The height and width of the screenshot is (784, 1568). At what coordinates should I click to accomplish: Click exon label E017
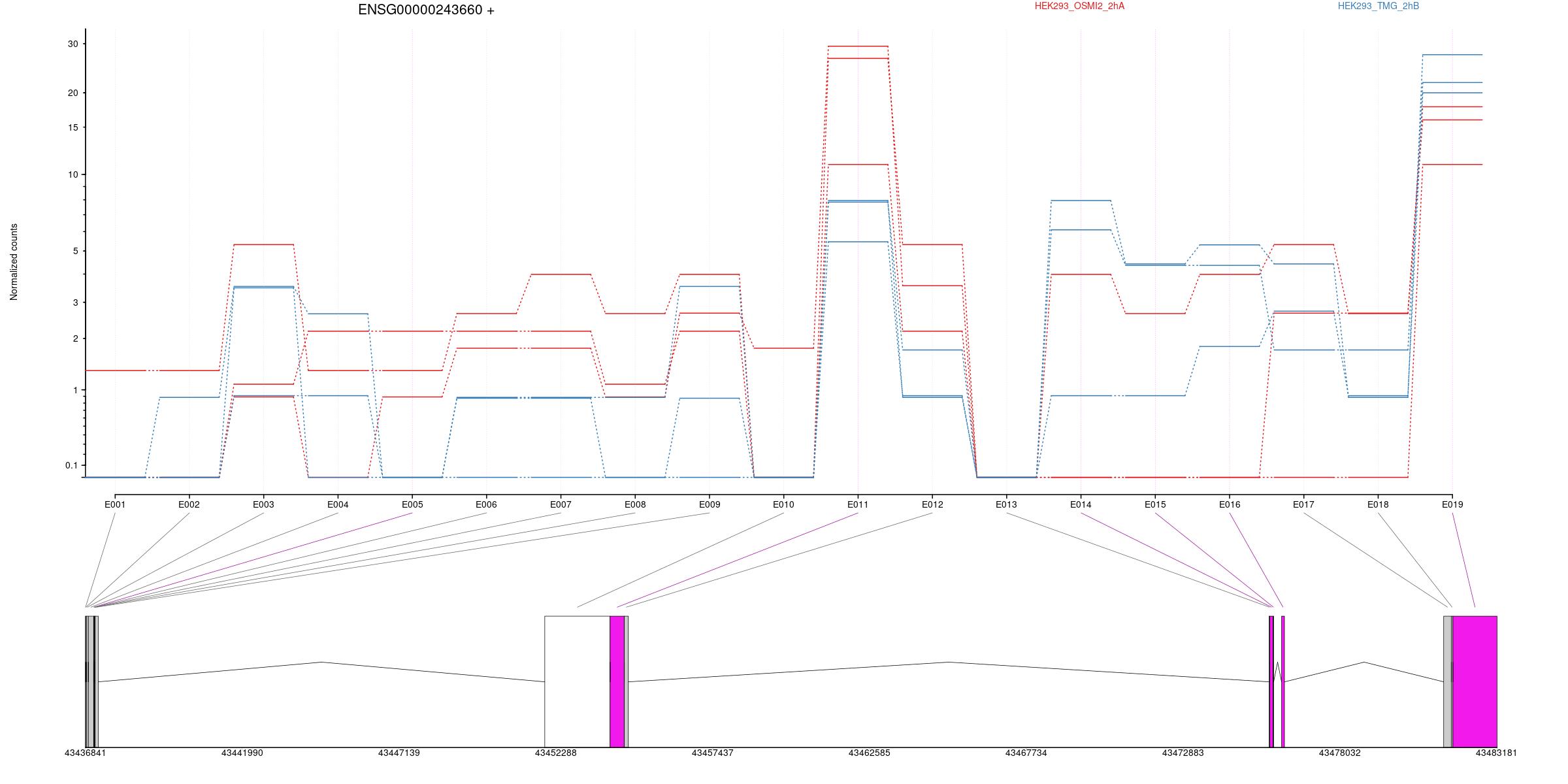click(1303, 504)
